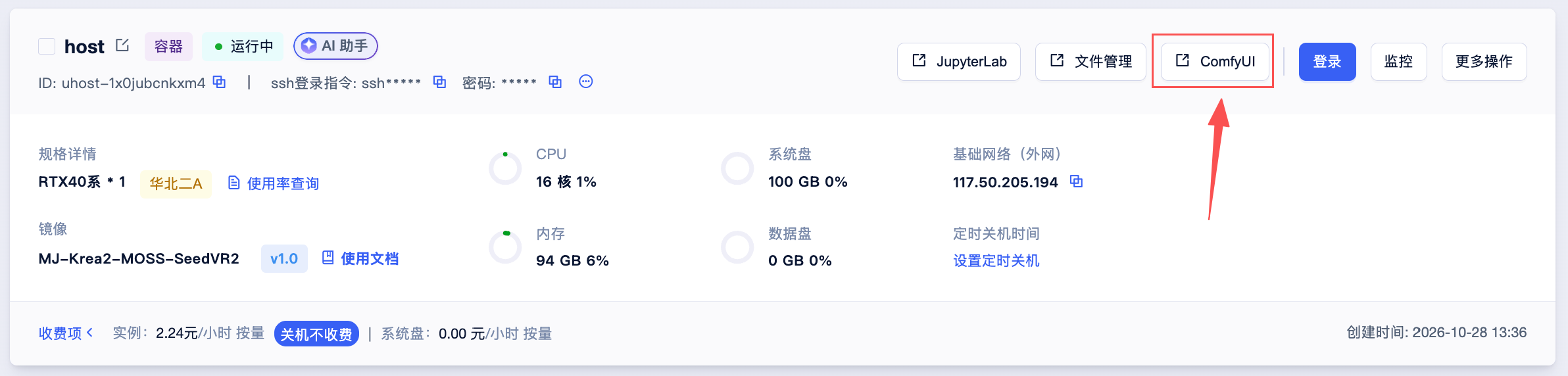Click the 系统盘 usage ring
The width and height of the screenshot is (1568, 376).
click(737, 168)
